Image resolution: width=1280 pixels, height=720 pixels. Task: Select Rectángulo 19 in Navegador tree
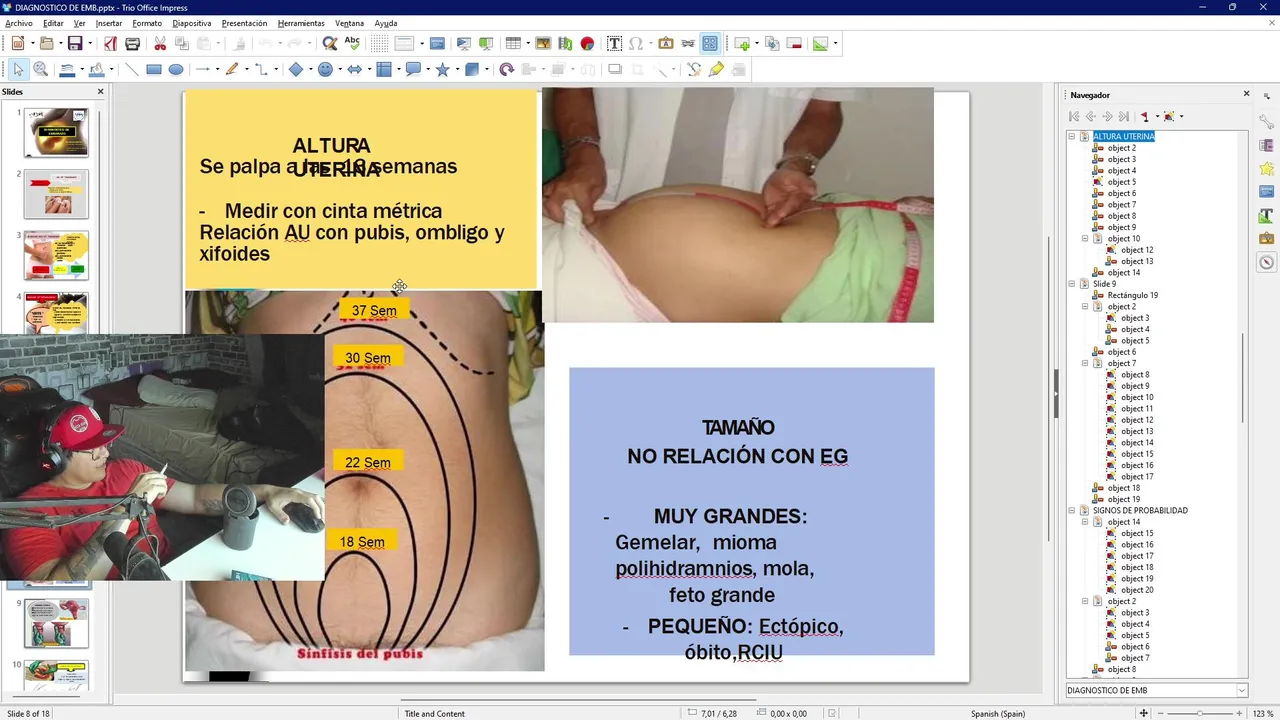pyautogui.click(x=1132, y=295)
